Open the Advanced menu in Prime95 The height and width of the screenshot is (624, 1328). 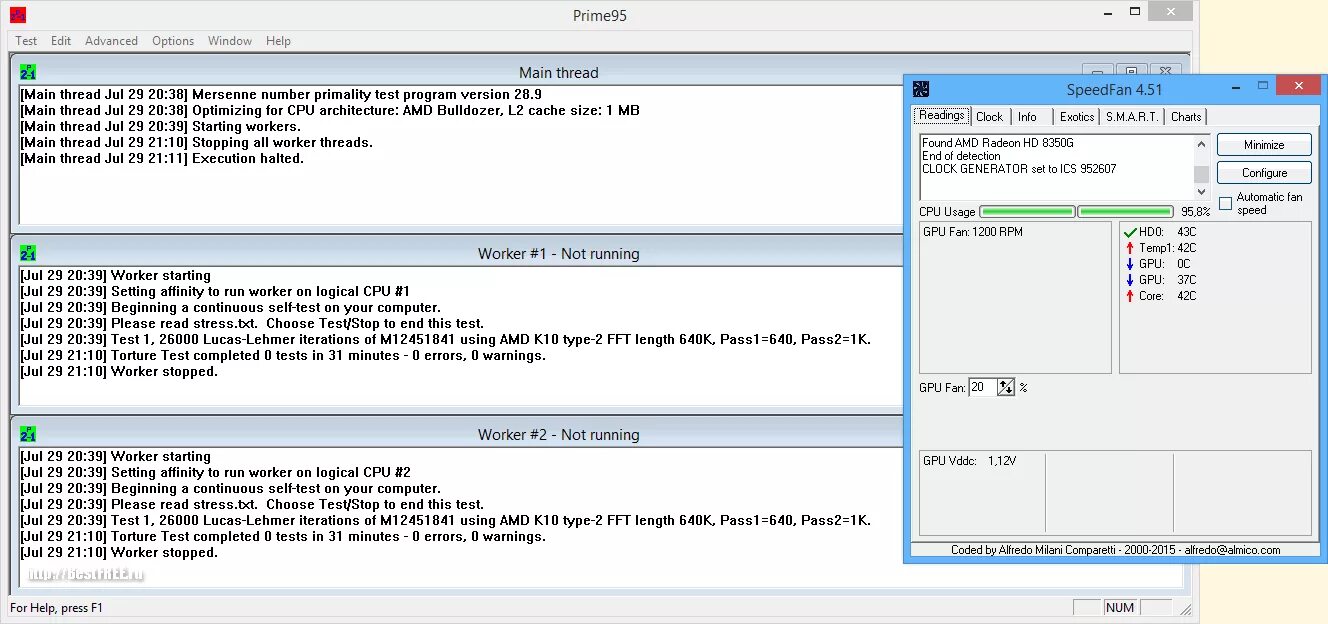(111, 41)
